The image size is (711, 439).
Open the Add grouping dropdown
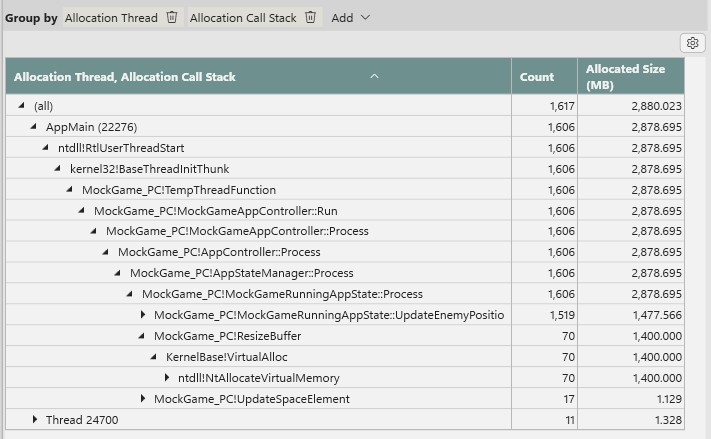tap(350, 18)
